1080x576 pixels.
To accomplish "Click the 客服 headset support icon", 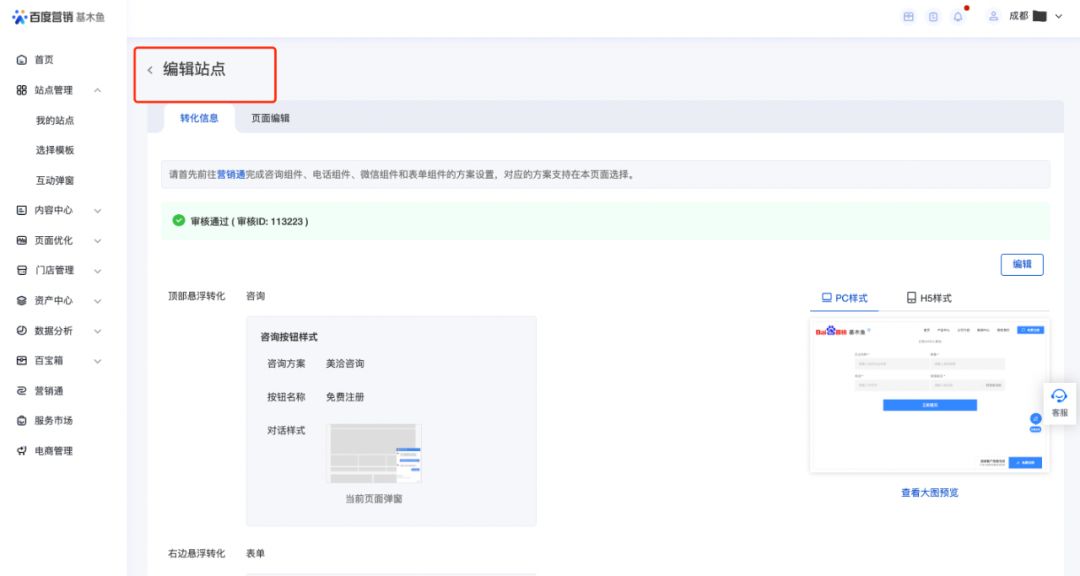I will [x=1059, y=398].
